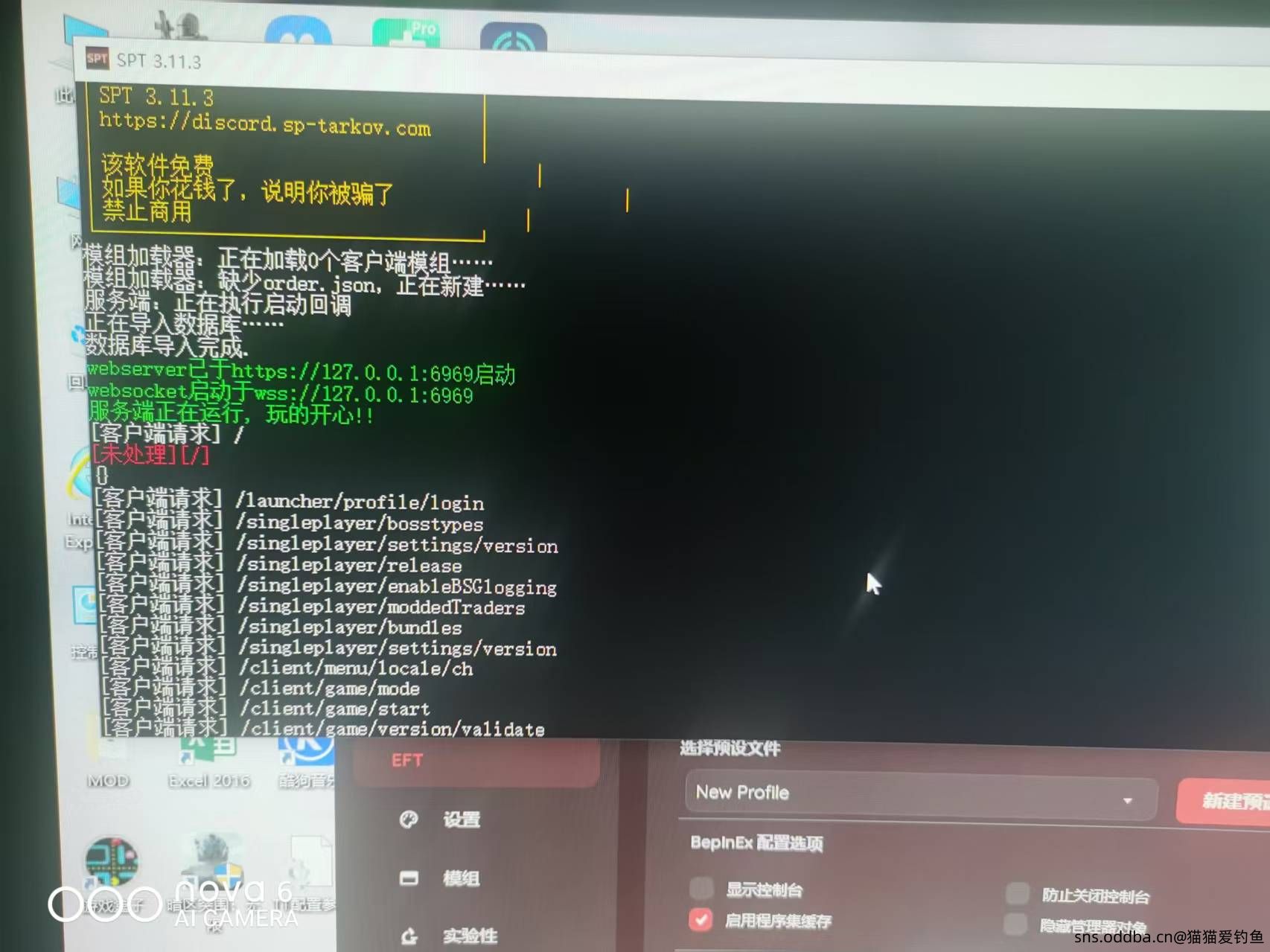Viewport: 1270px width, 952px height.
Task: Click the 选择预设文件 label in the launcher
Action: point(730,748)
